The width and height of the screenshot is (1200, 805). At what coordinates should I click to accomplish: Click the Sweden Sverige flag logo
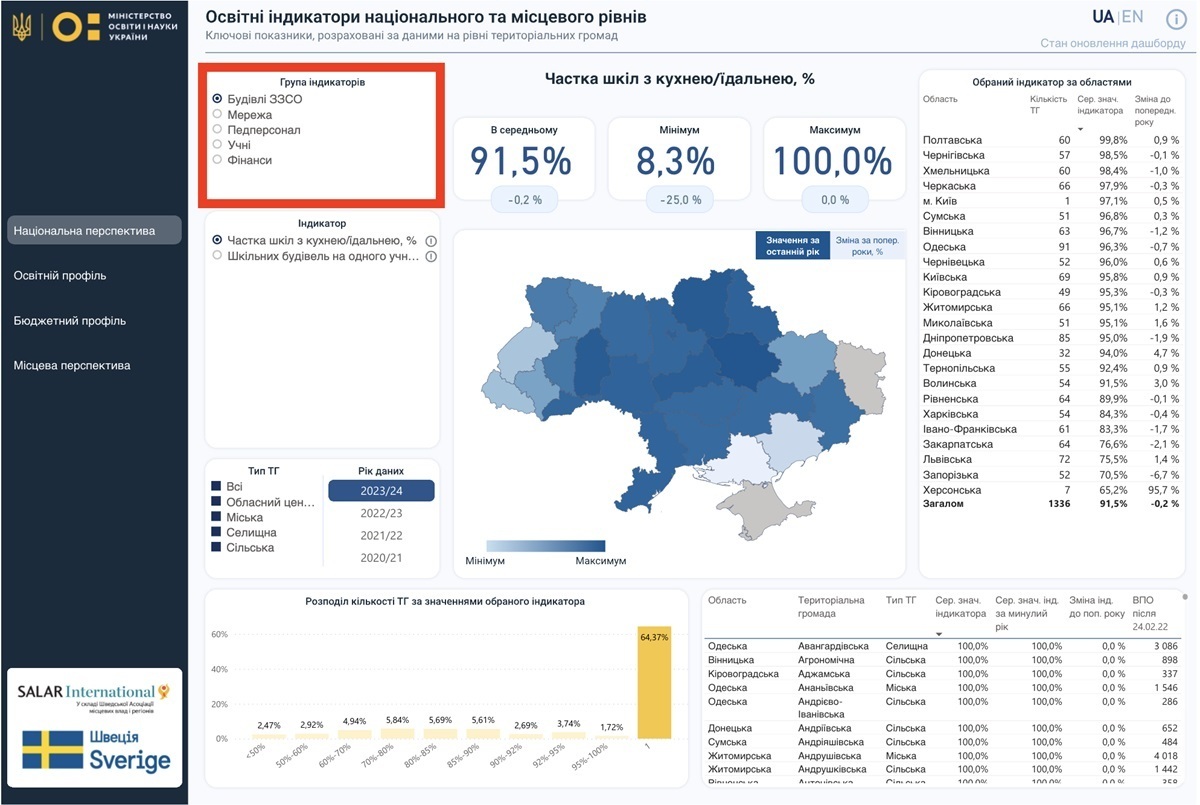coord(94,751)
